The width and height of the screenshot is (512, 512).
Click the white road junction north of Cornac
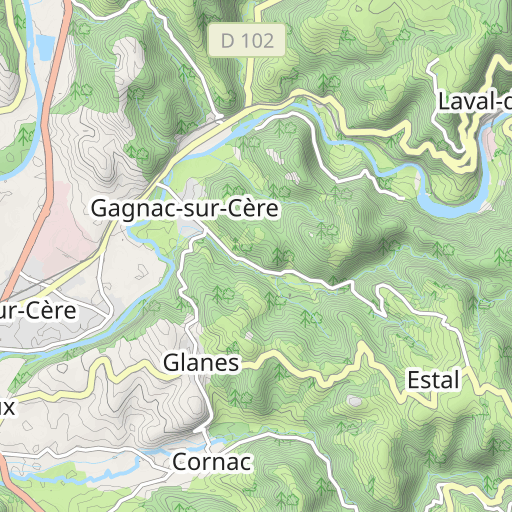[202, 430]
